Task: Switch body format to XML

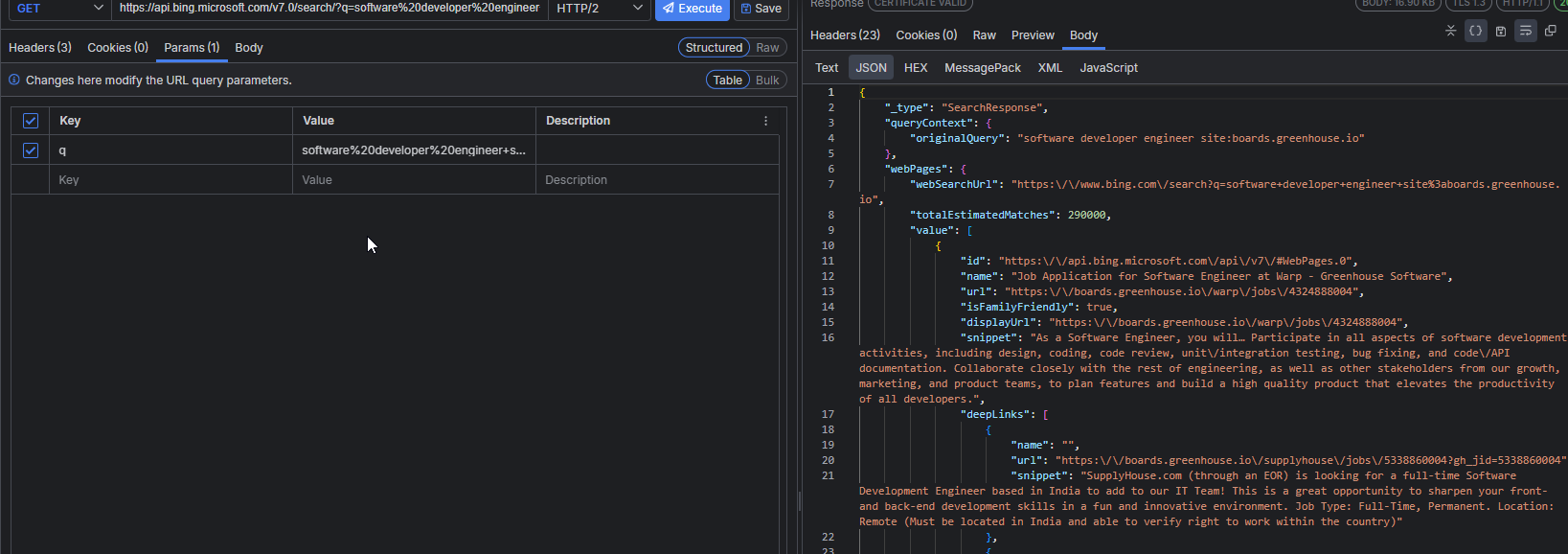Action: pyautogui.click(x=1050, y=67)
